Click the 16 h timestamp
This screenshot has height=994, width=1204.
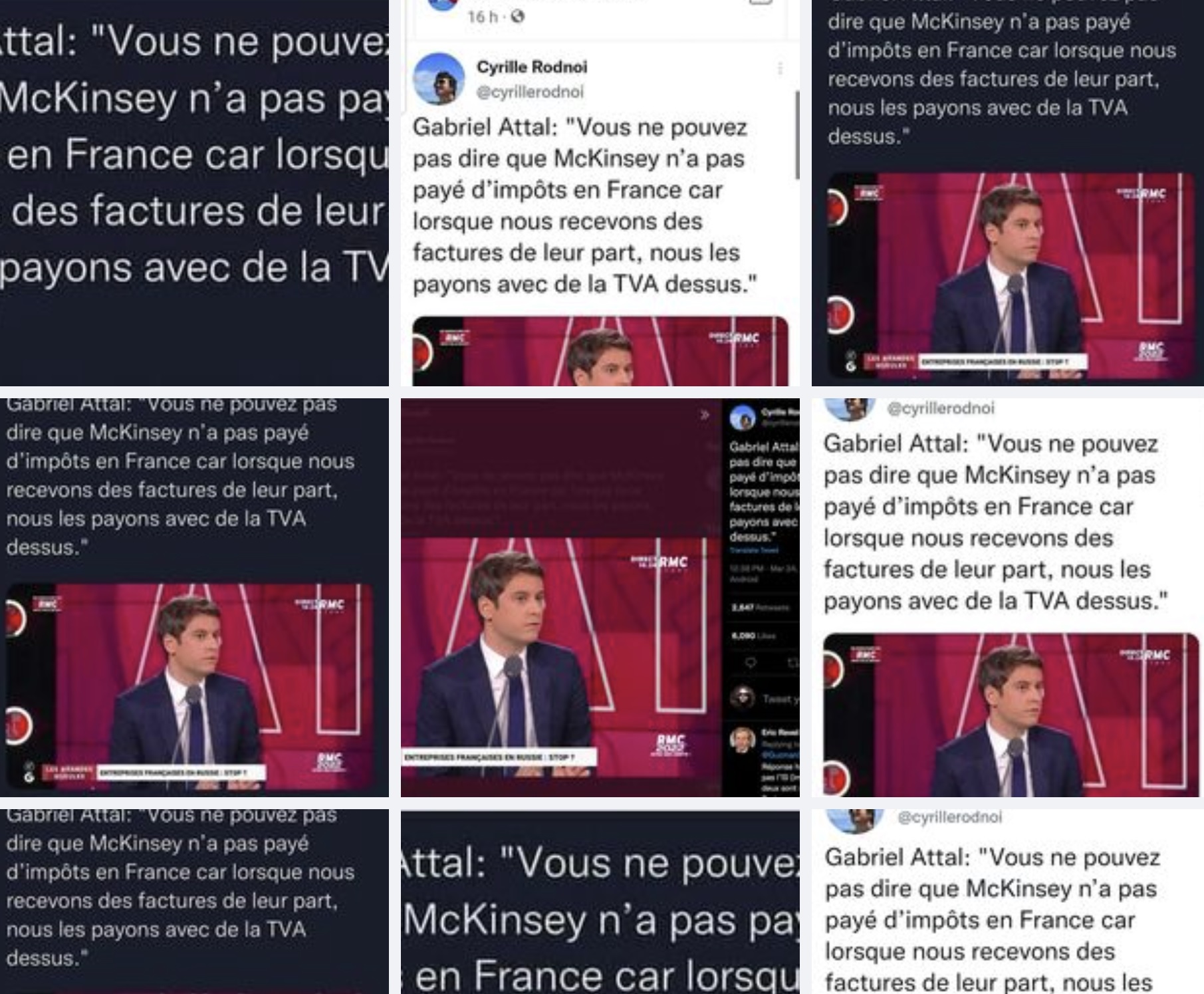482,17
